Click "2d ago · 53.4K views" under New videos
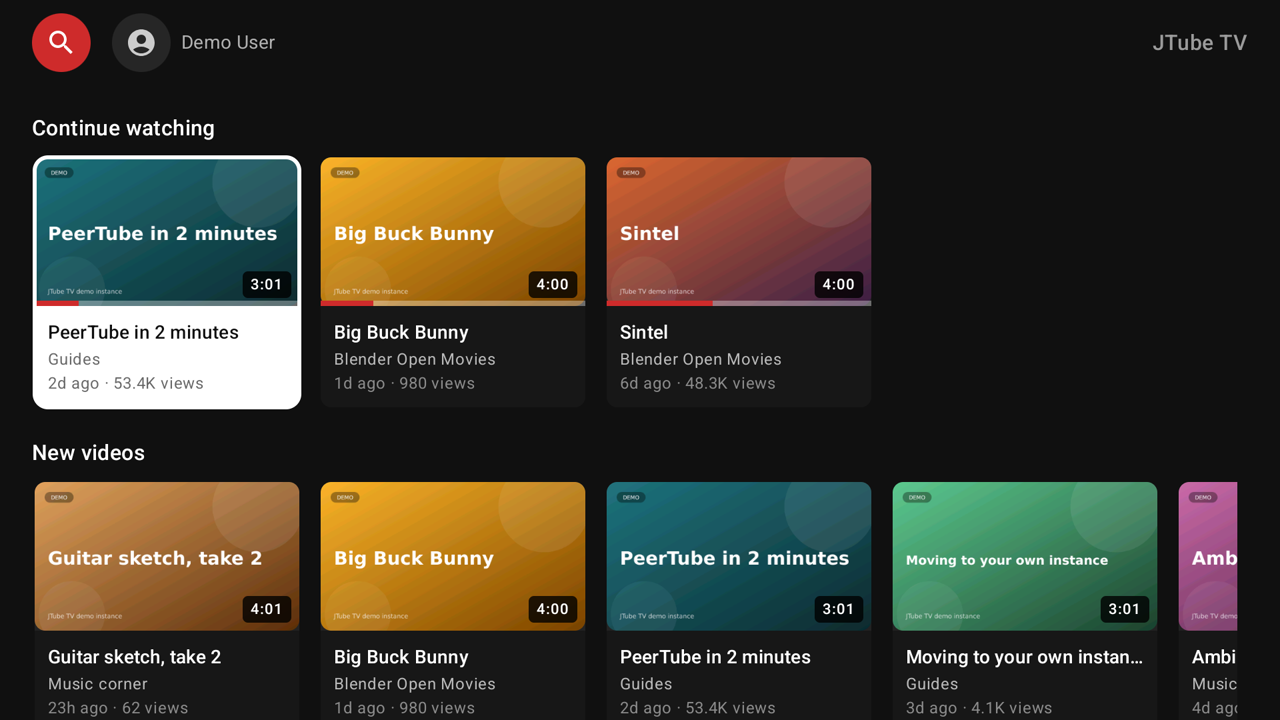This screenshot has height=720, width=1280. click(698, 708)
